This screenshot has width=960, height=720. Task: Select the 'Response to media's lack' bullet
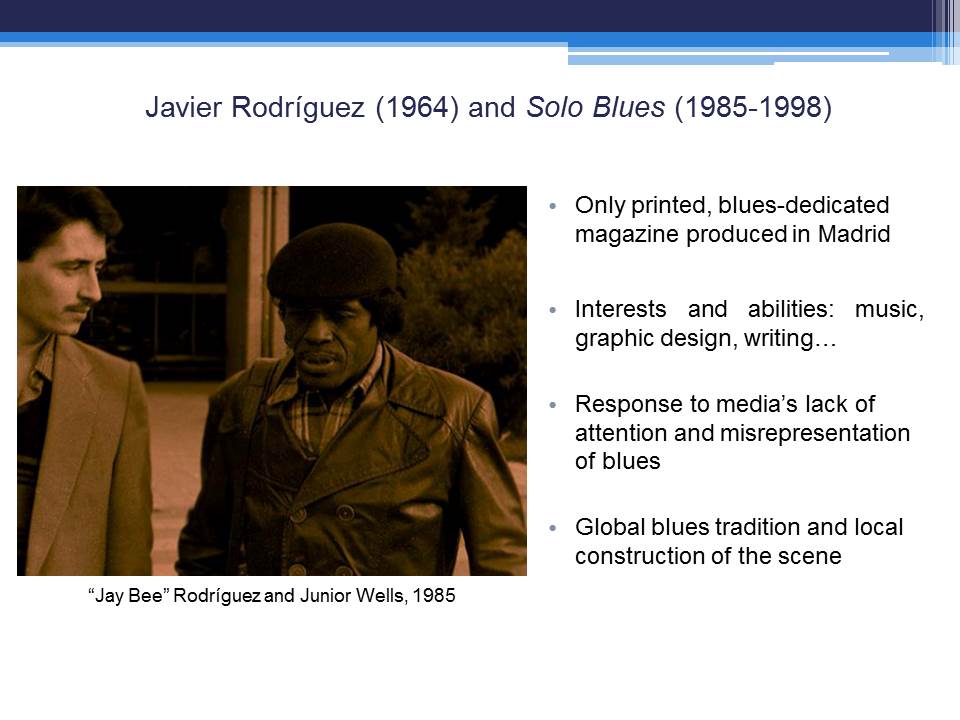click(x=742, y=433)
